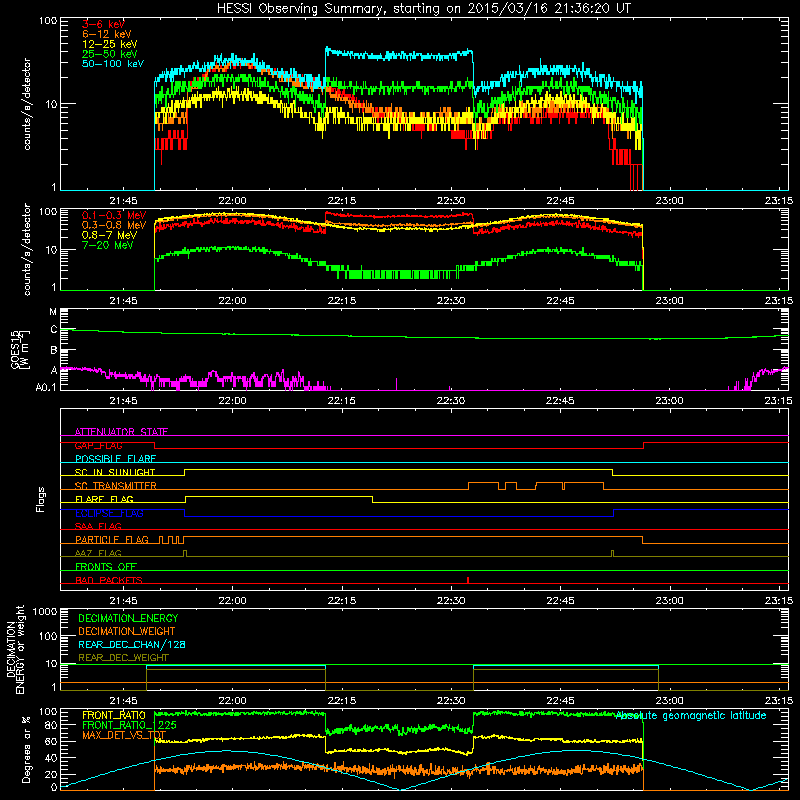Select the PARTICLE_FLAG label
The width and height of the screenshot is (800, 800).
[x=112, y=539]
